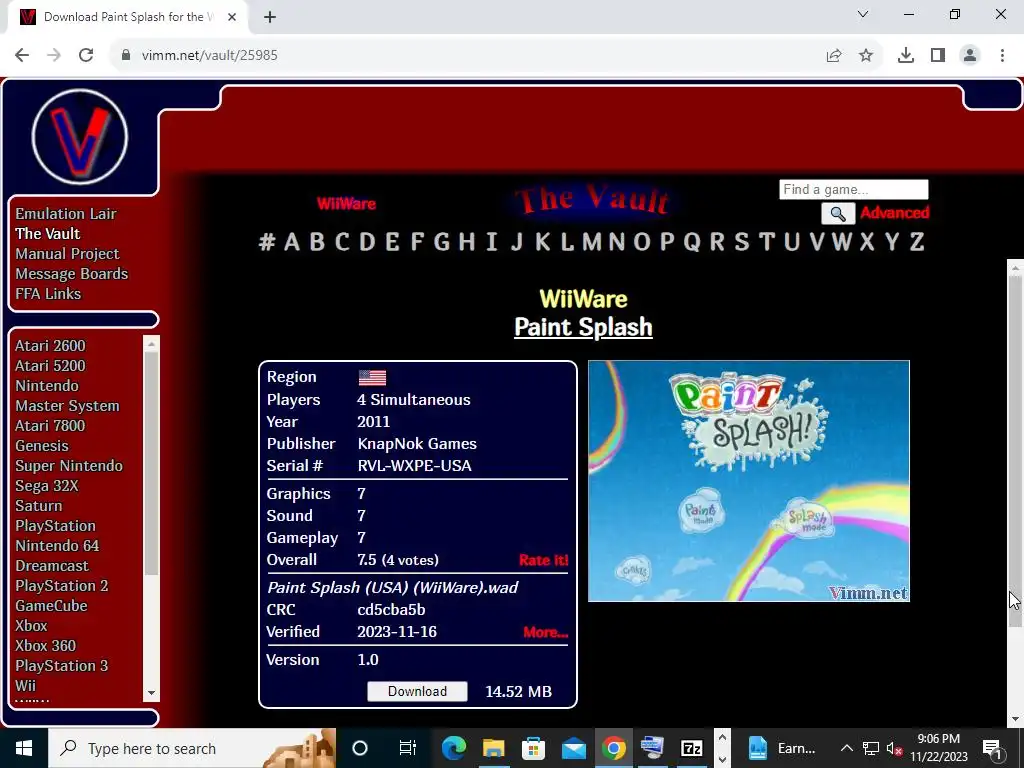Select Atari 2600 in the console list

50,345
